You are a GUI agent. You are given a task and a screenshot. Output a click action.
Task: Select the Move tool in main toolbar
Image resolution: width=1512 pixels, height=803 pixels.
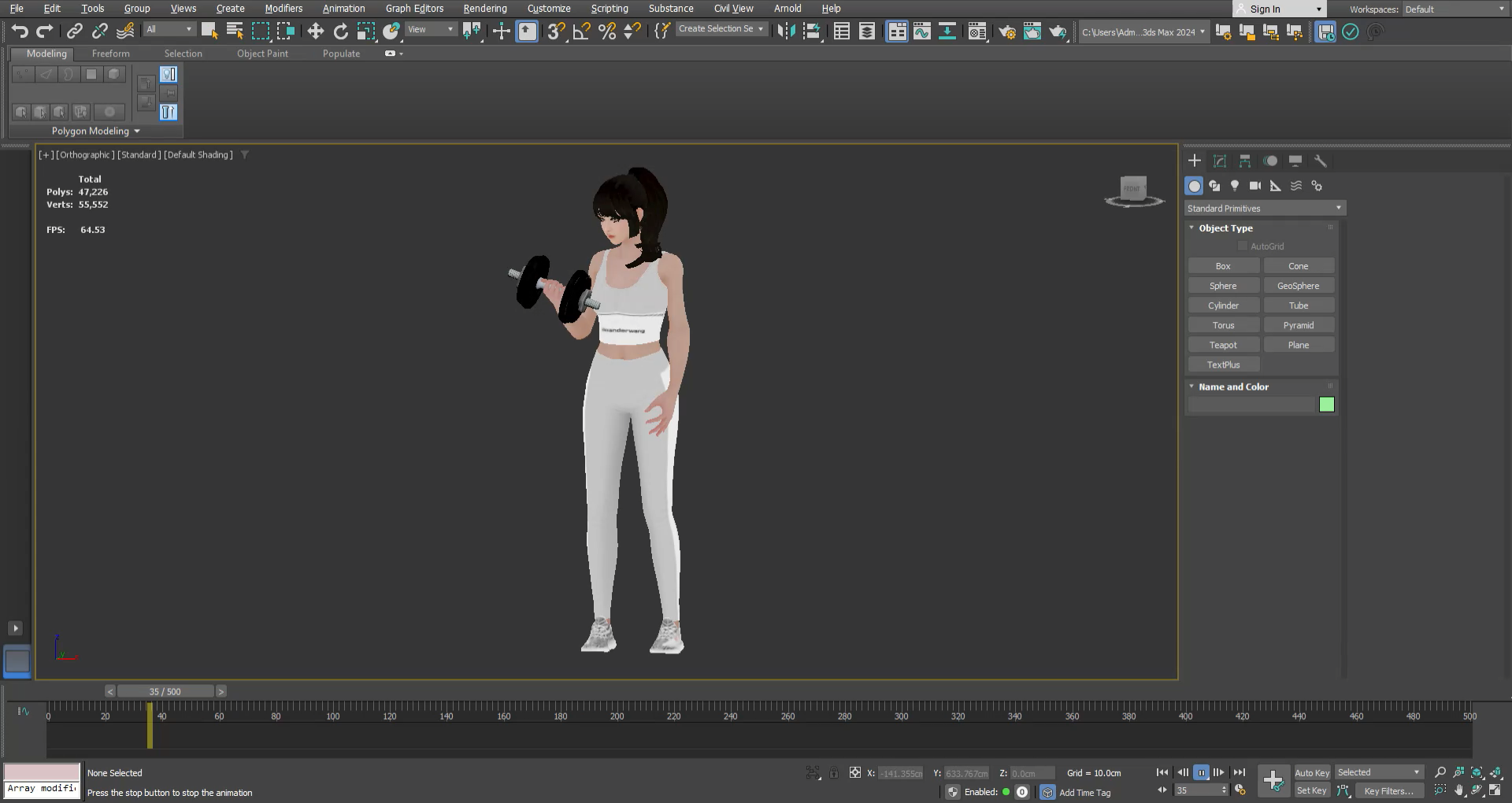click(x=316, y=31)
